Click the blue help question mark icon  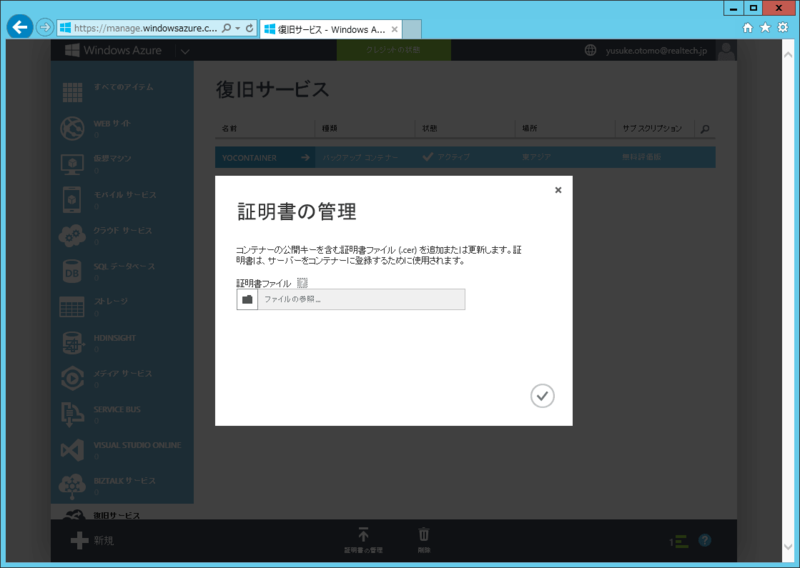click(705, 540)
